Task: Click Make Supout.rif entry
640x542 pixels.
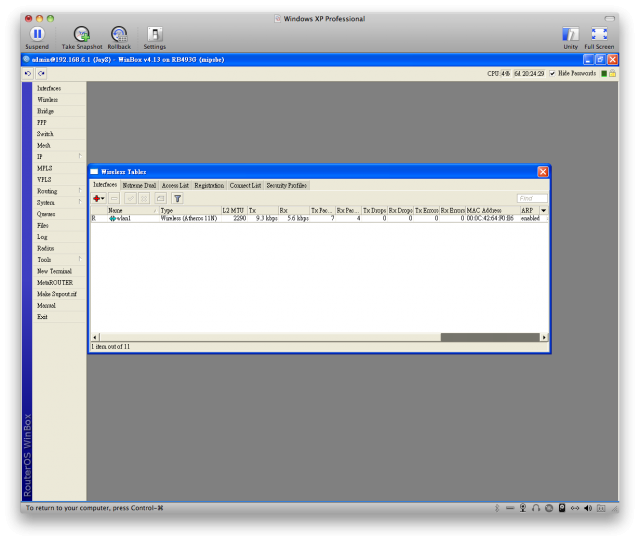Action: (x=57, y=294)
